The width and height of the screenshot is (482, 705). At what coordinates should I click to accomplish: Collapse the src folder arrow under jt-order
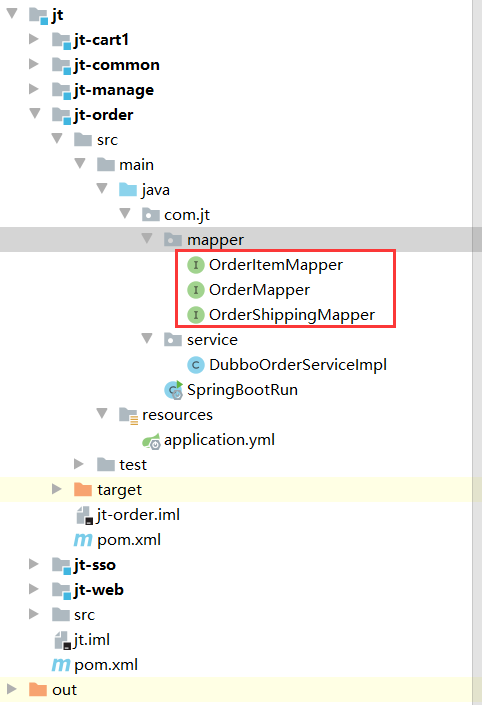coord(57,138)
